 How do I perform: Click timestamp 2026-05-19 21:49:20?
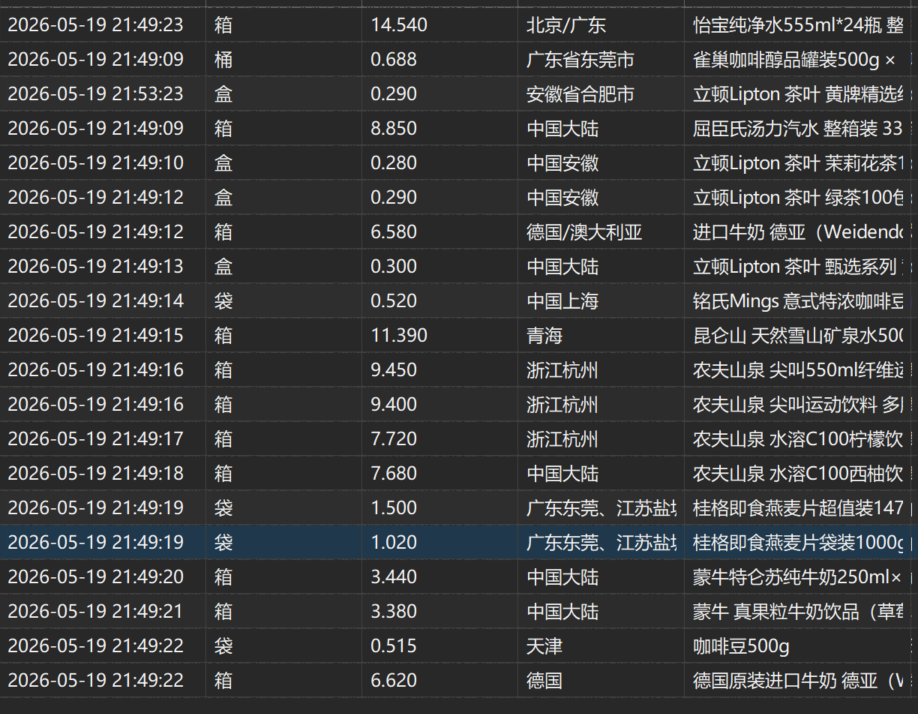(95, 578)
